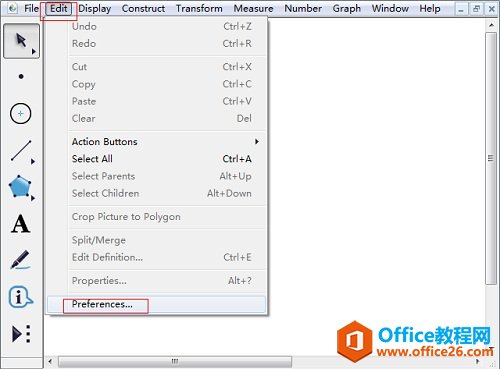Open the Transform menu

pyautogui.click(x=199, y=8)
